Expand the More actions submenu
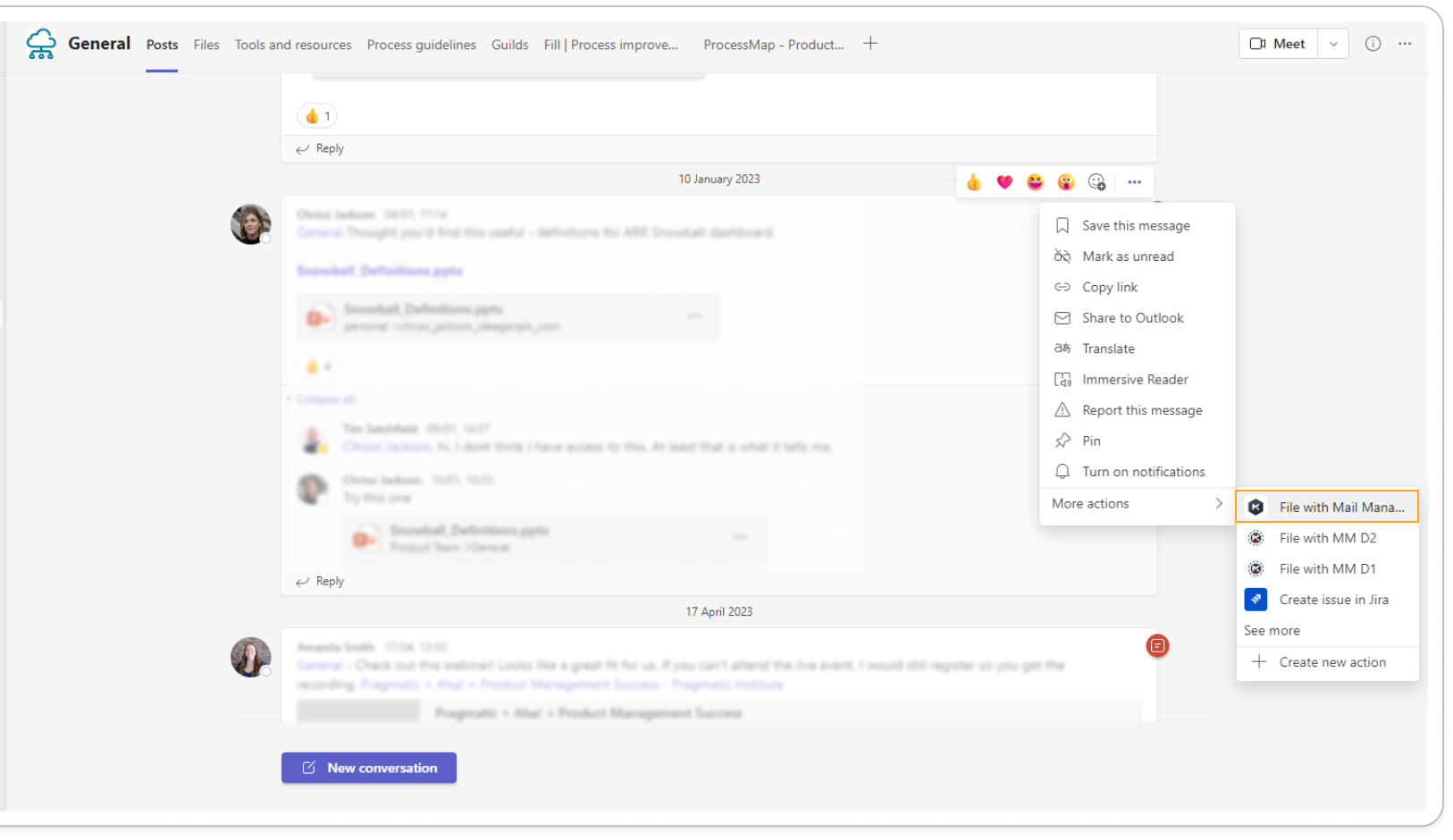The height and width of the screenshot is (840, 1453). pyautogui.click(x=1137, y=504)
